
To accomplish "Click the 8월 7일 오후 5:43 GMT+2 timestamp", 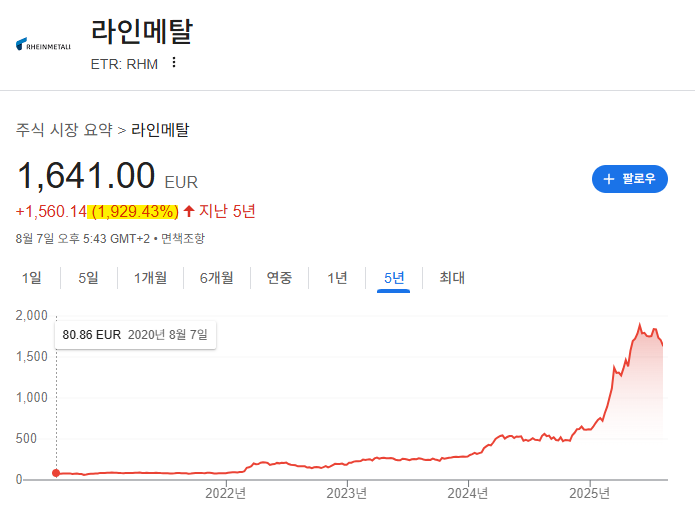I will click(82, 238).
